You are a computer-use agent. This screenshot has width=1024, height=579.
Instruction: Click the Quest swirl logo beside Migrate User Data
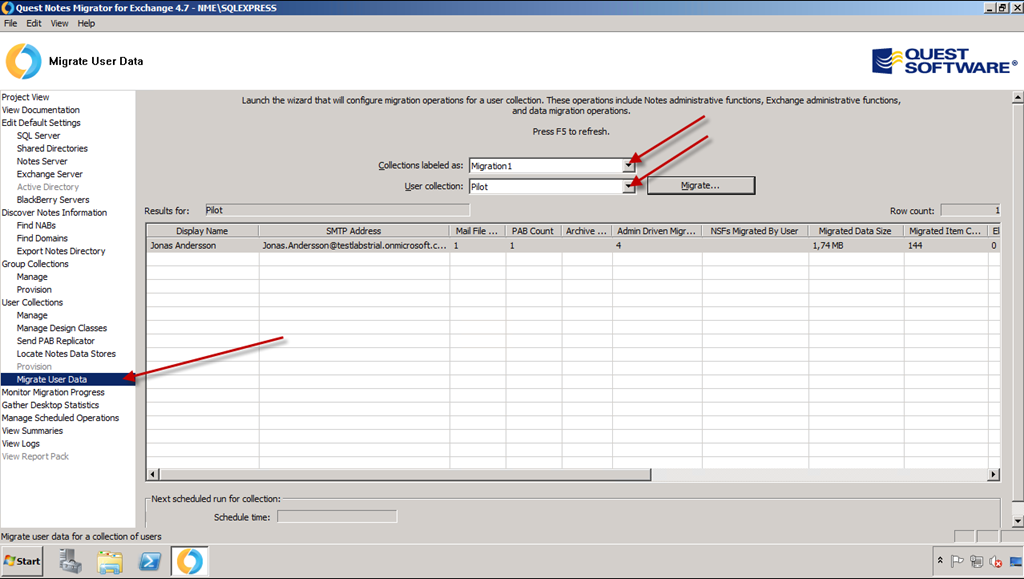[23, 61]
